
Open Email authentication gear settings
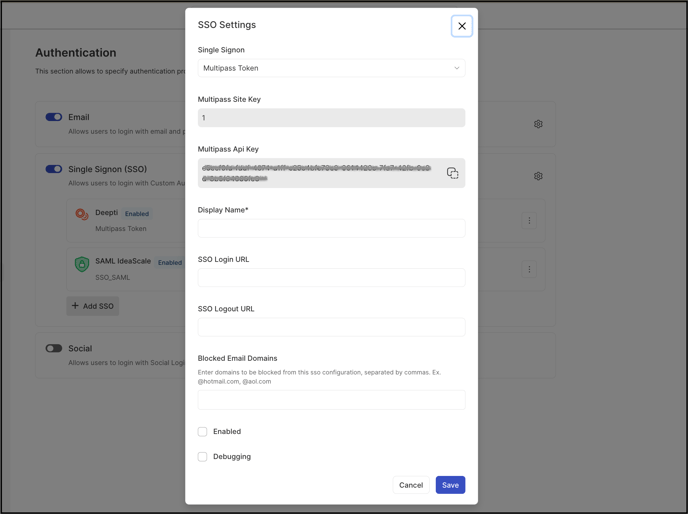coord(538,124)
